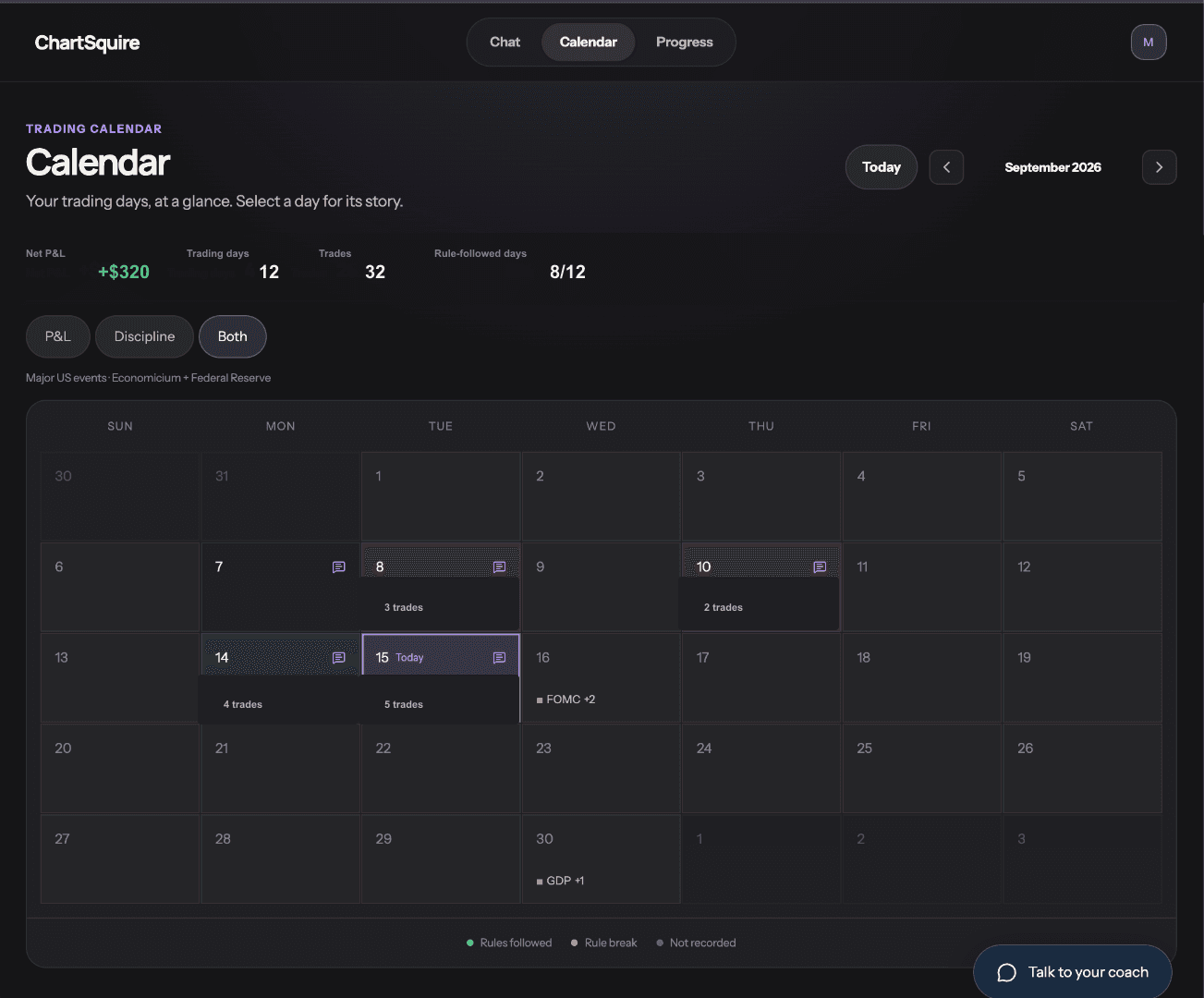
Task: Select day 17 in the calendar
Action: [x=761, y=677]
